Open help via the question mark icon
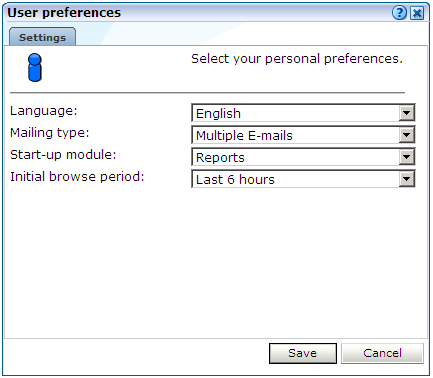This screenshot has width=433, height=378. coord(399,13)
